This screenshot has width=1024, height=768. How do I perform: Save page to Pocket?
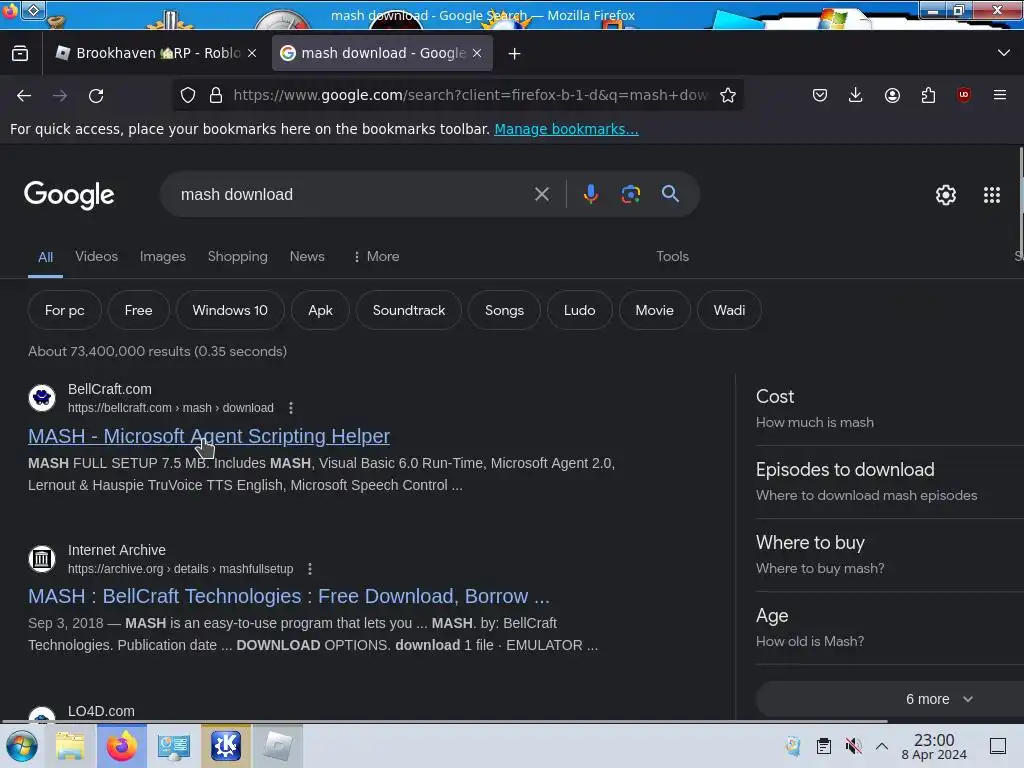click(820, 95)
